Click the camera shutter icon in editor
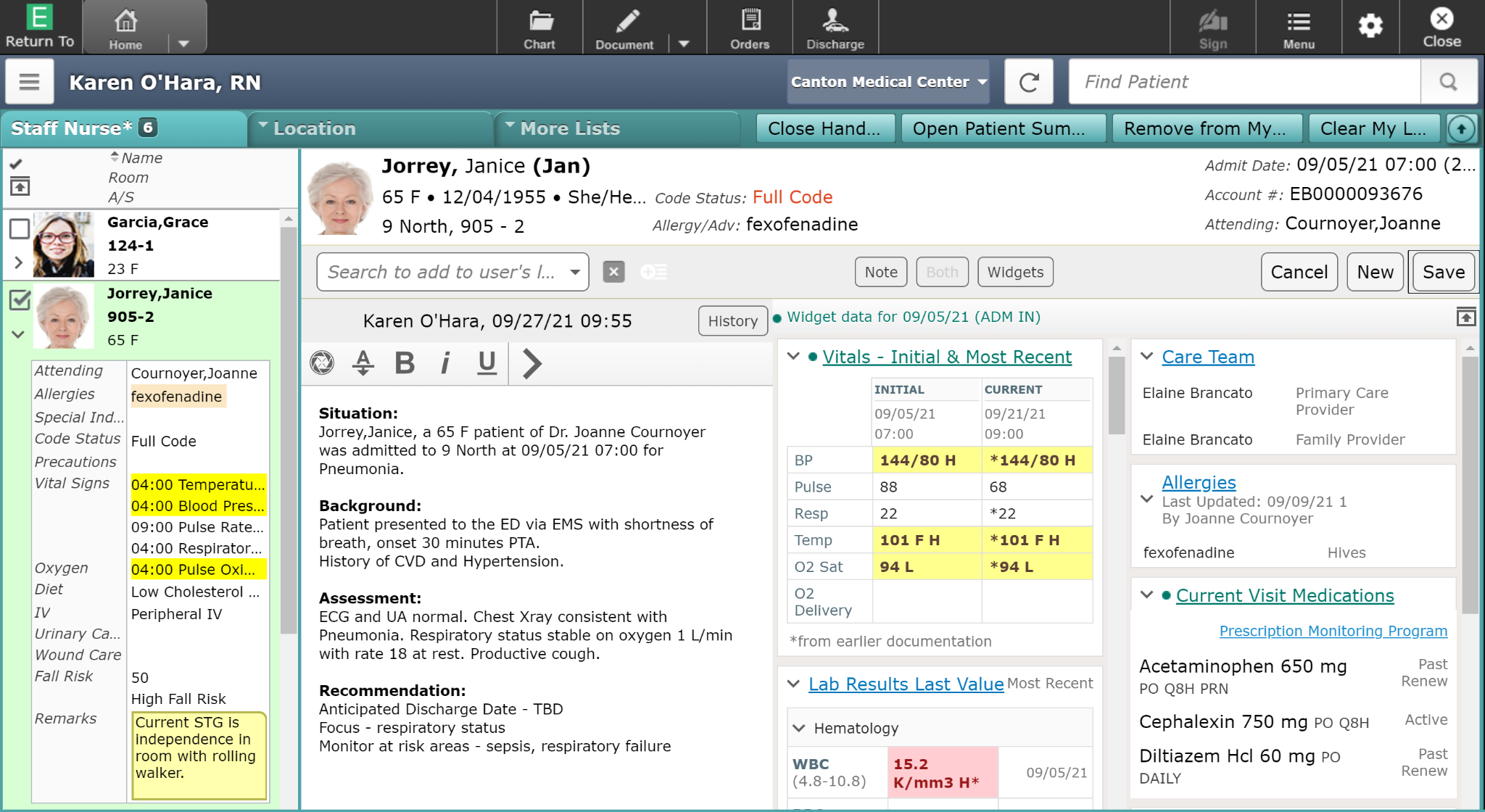 [x=322, y=362]
